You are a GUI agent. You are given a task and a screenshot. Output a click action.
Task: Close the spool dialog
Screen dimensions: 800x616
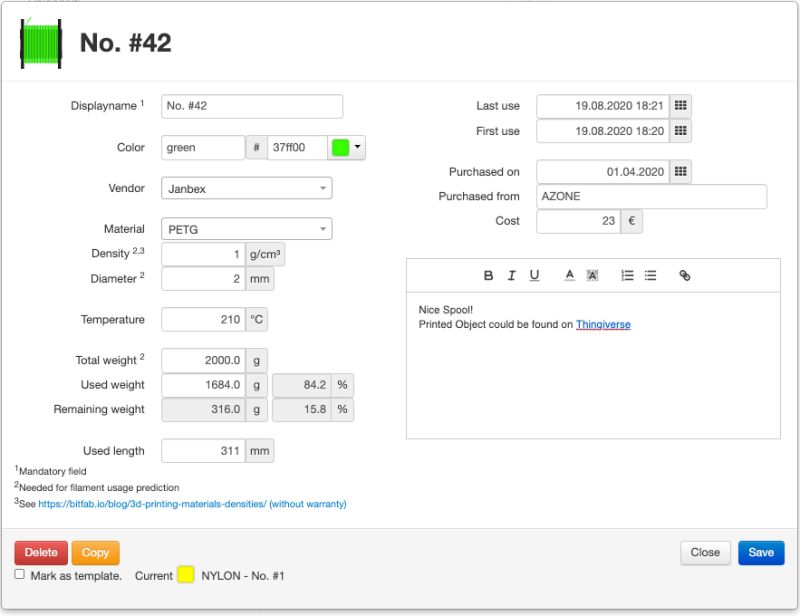(x=705, y=553)
